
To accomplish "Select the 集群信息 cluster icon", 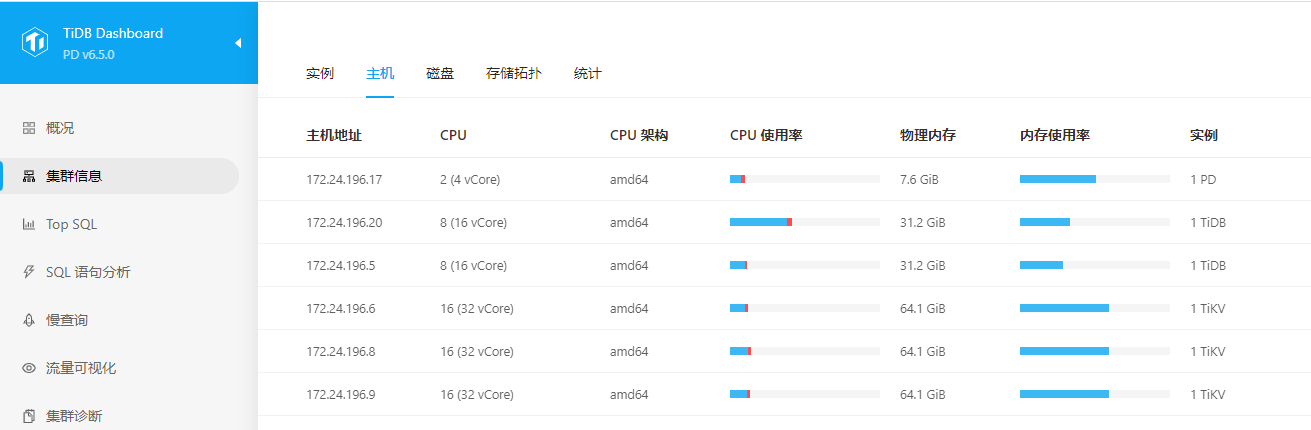I will click(29, 176).
